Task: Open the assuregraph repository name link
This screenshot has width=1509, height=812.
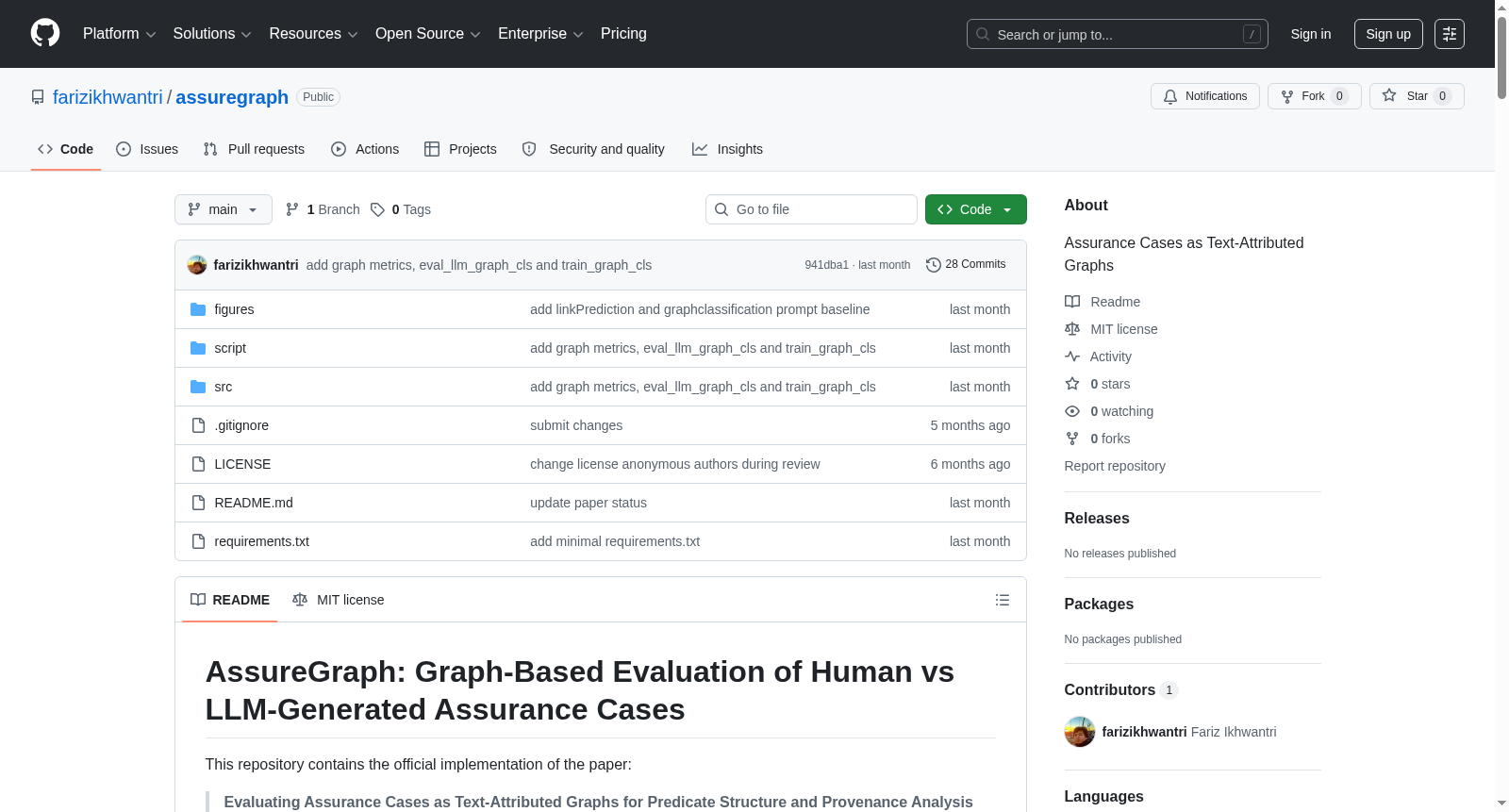Action: pyautogui.click(x=232, y=97)
